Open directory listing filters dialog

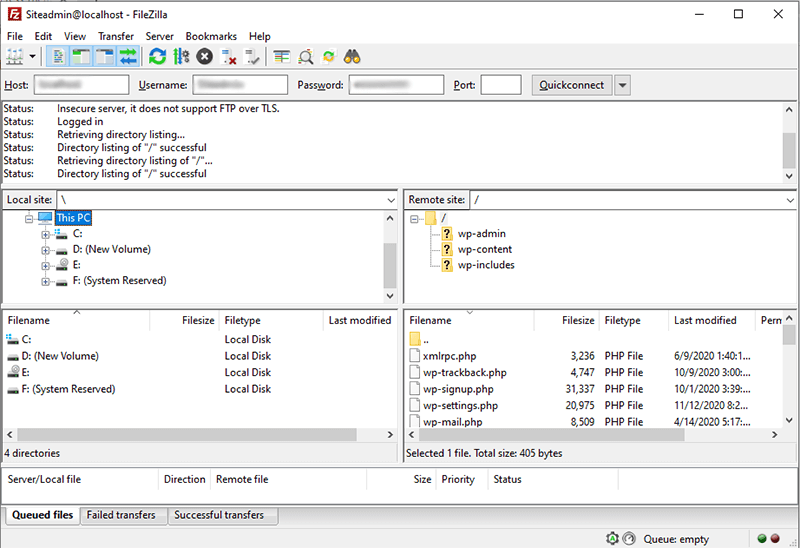(x=281, y=57)
